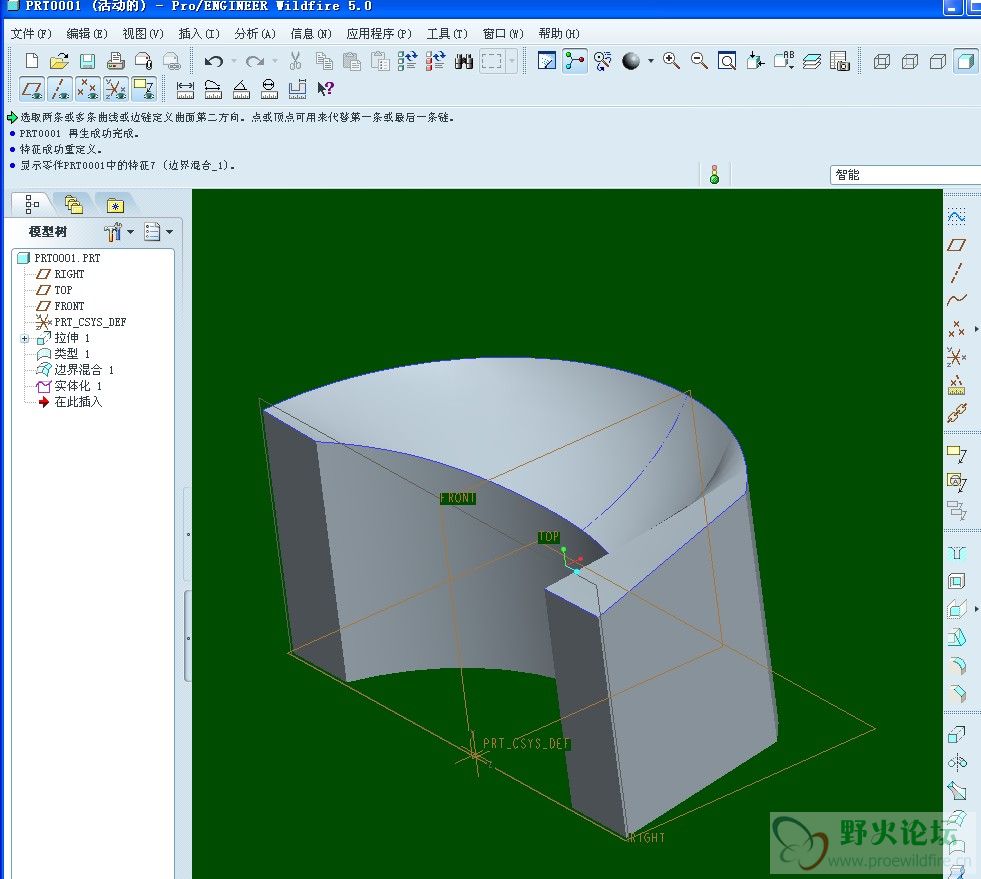Open the 文件(F) menu
The width and height of the screenshot is (981, 879).
31,34
